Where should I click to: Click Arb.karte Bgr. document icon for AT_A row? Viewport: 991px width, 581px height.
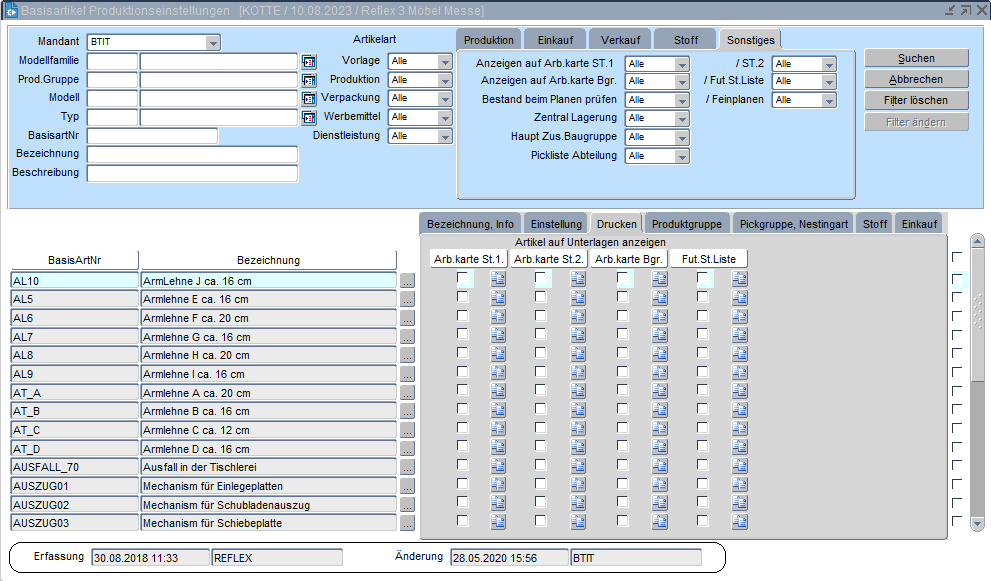pyautogui.click(x=660, y=392)
